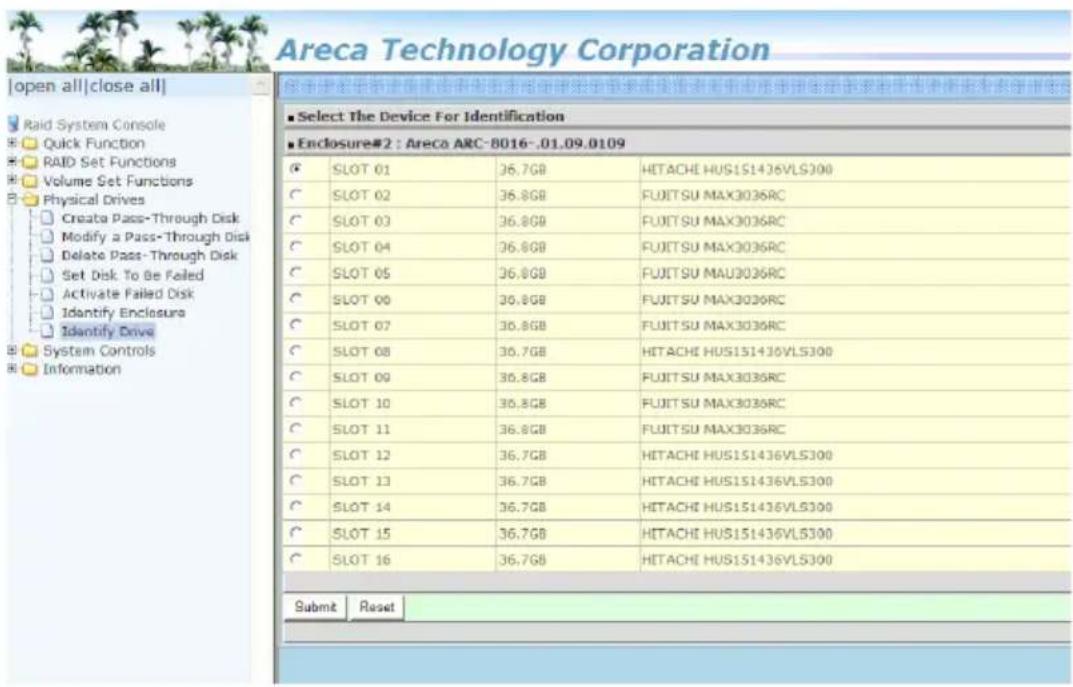Viewport: 1073px width, 687px height.
Task: Click the Identify Drive page icon
Action: 47,331
